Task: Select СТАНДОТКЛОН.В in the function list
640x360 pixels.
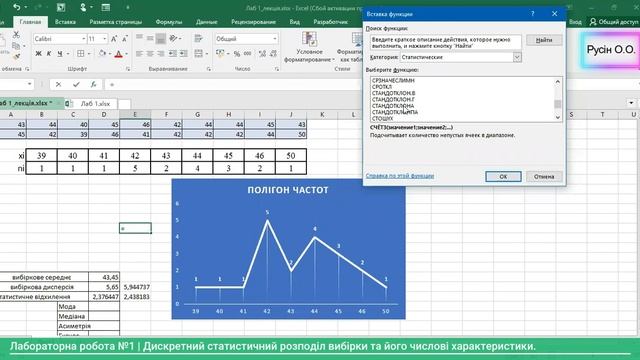Action: [393, 93]
